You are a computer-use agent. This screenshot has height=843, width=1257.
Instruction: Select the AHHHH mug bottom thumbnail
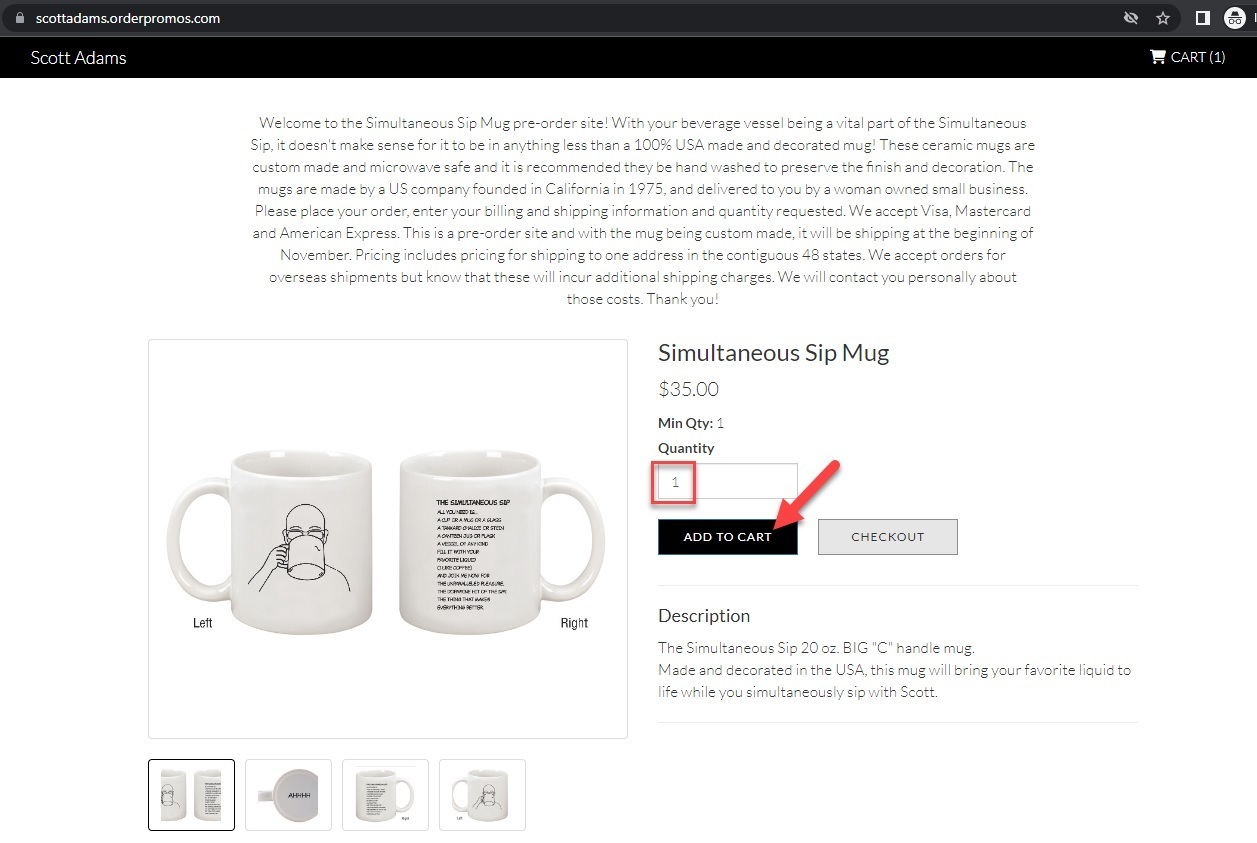tap(288, 795)
